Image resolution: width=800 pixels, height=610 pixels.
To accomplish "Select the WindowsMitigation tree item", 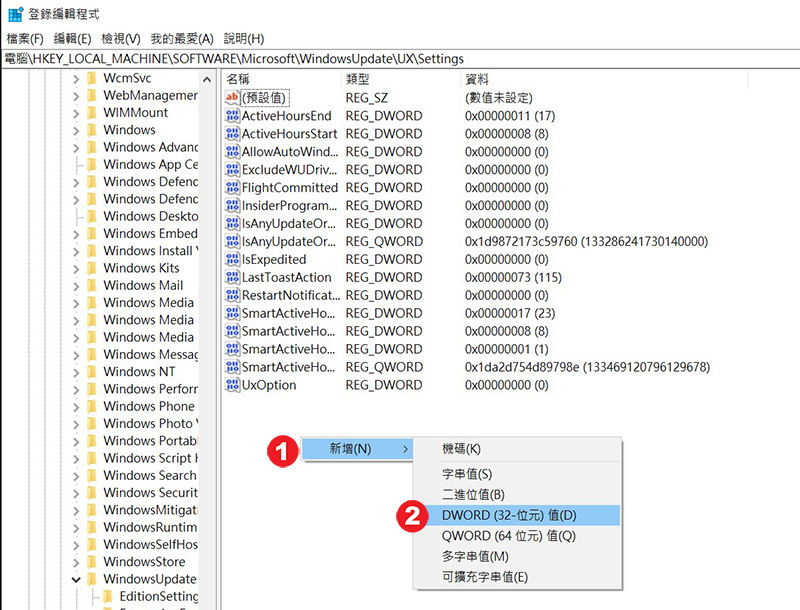I will [x=151, y=510].
